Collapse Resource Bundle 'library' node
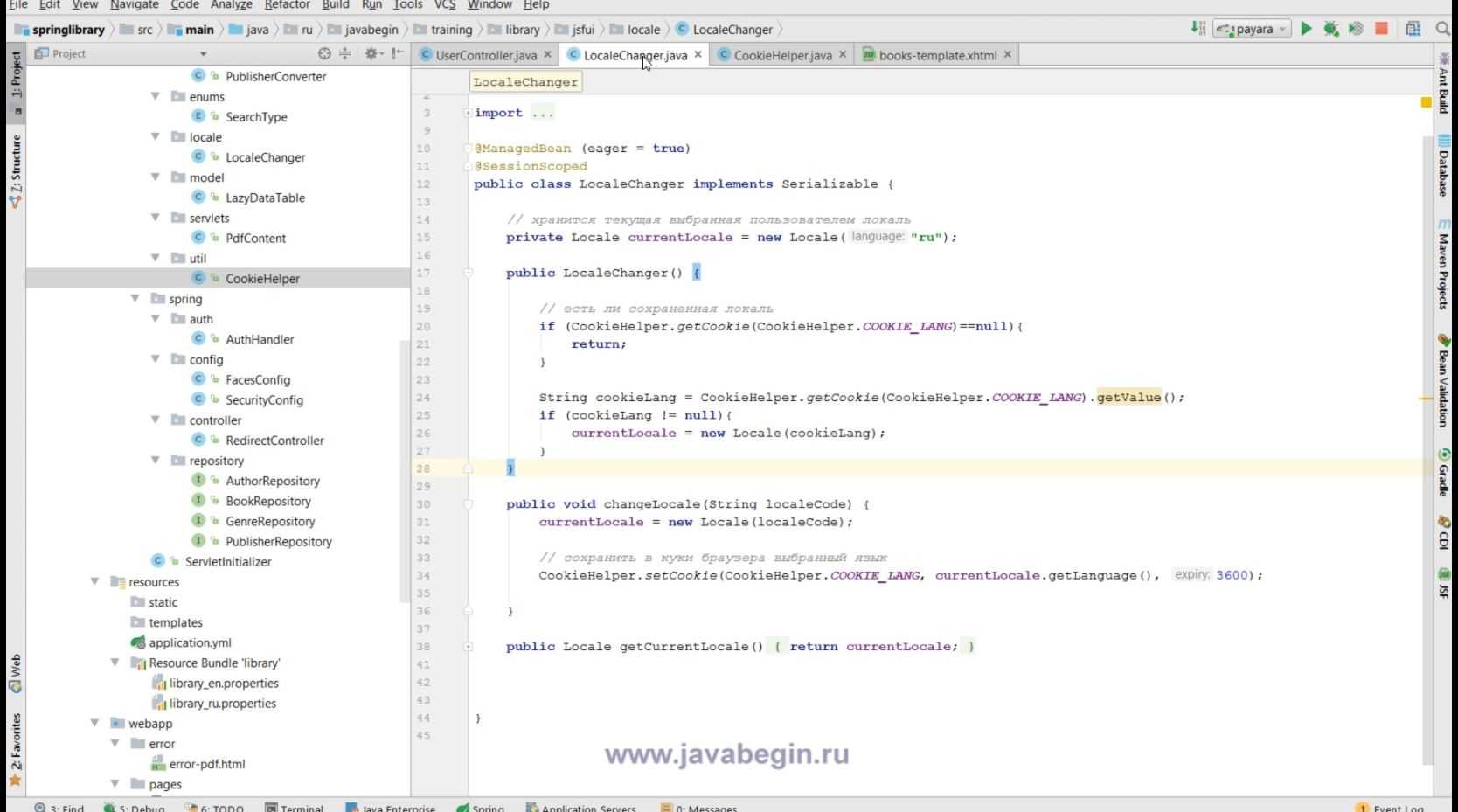 [115, 662]
